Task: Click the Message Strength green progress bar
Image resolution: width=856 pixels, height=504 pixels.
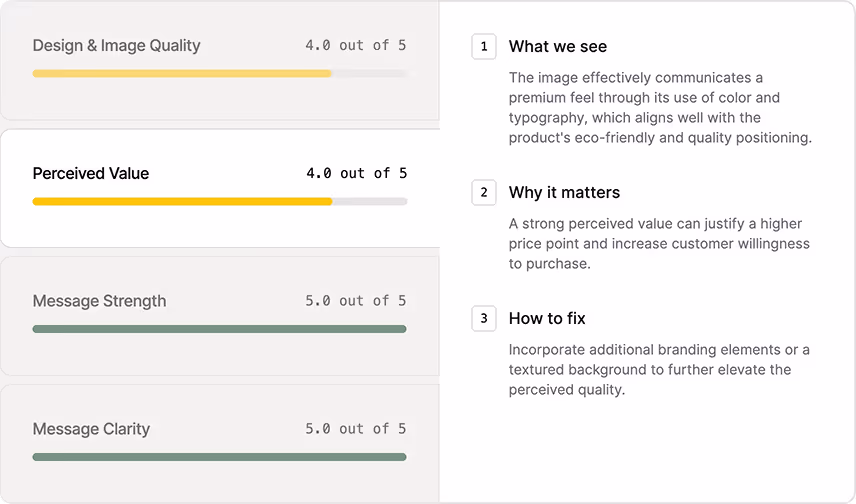Action: pos(219,329)
